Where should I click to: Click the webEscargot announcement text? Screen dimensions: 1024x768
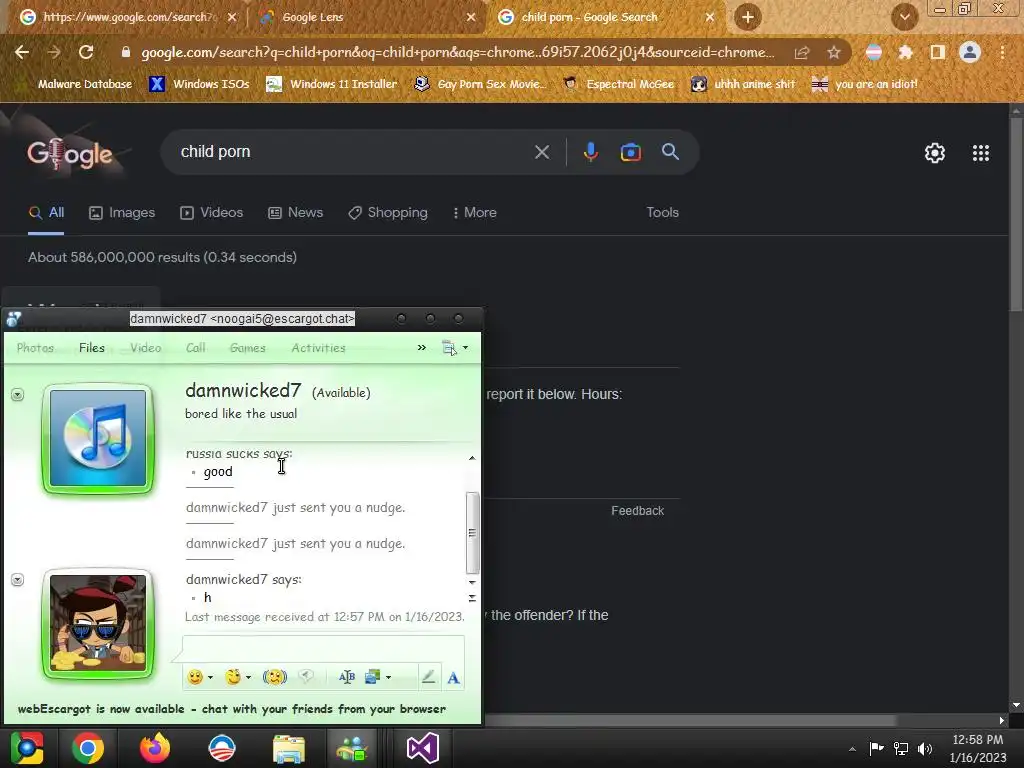tap(232, 709)
